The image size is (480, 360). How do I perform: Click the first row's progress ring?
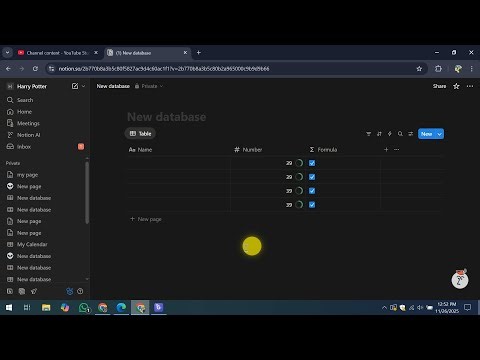pyautogui.click(x=299, y=163)
